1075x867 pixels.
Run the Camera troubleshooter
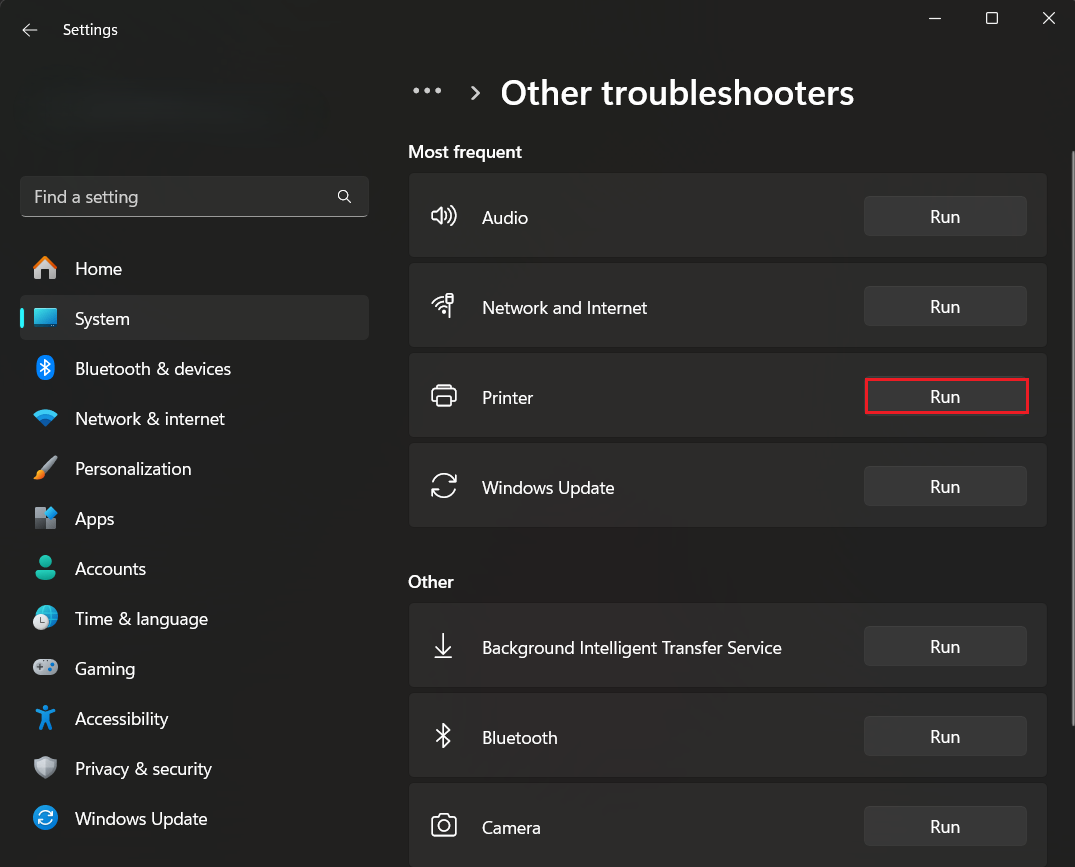(x=945, y=826)
